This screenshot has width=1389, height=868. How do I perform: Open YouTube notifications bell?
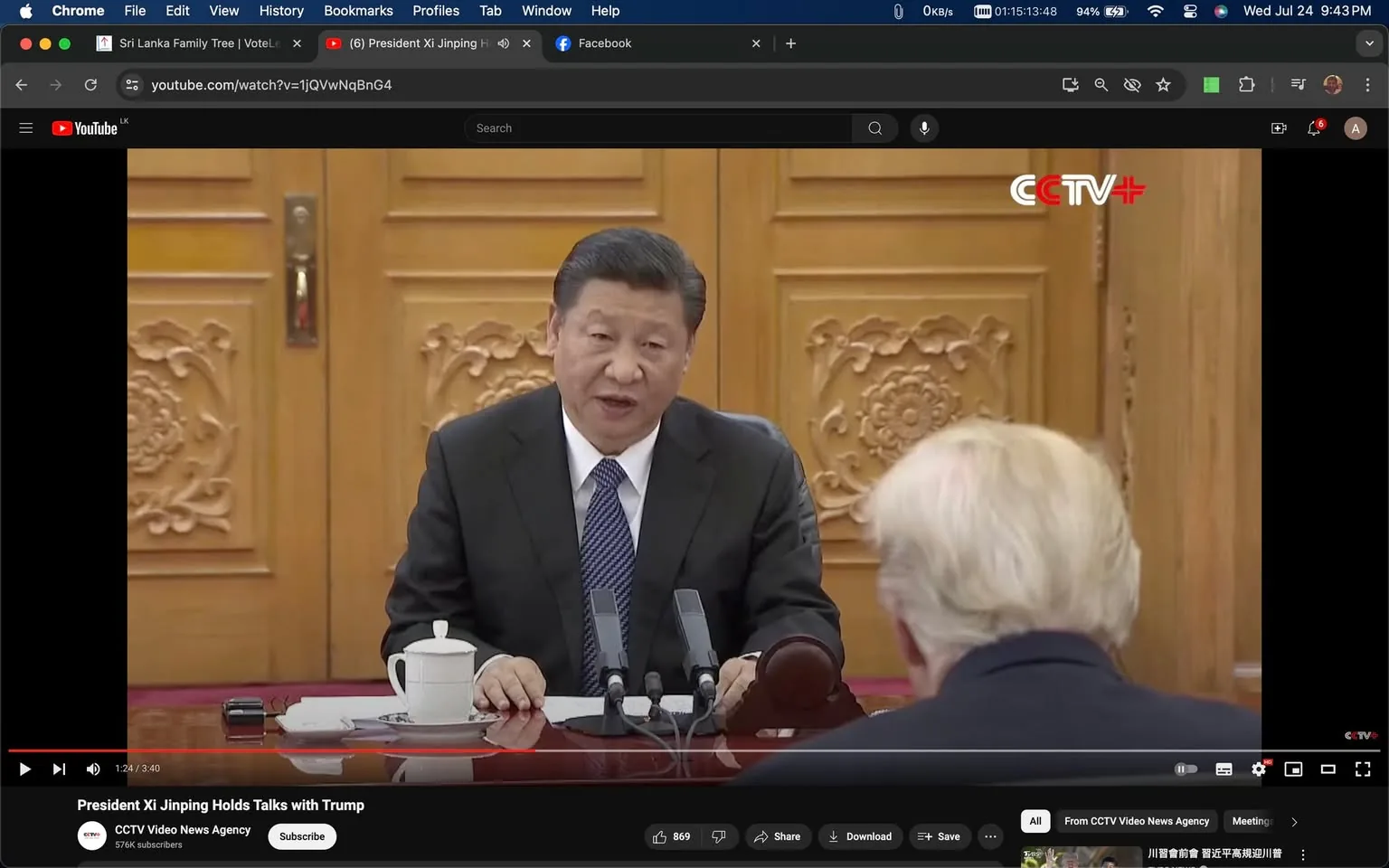pyautogui.click(x=1313, y=127)
